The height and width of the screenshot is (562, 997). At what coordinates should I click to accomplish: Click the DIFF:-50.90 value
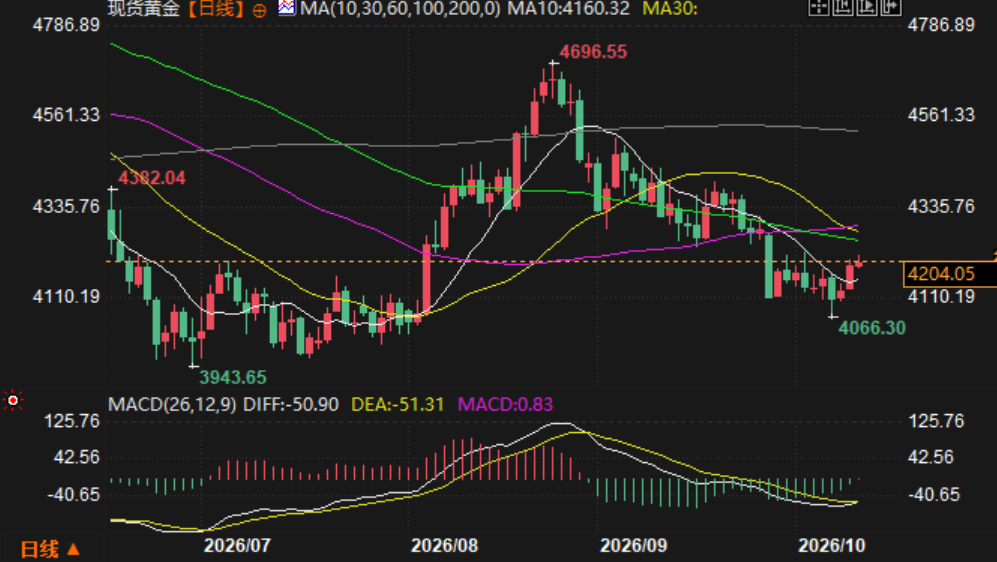click(x=291, y=404)
